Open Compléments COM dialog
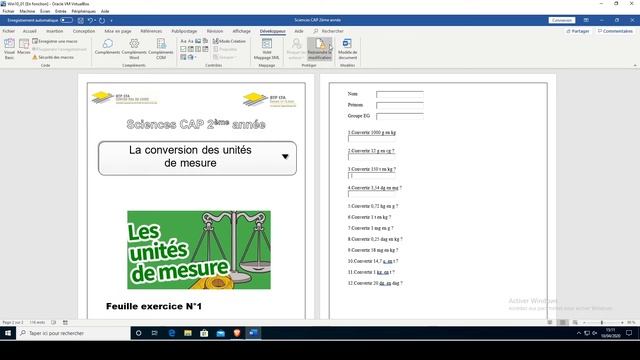This screenshot has height=360, width=640. 161,49
